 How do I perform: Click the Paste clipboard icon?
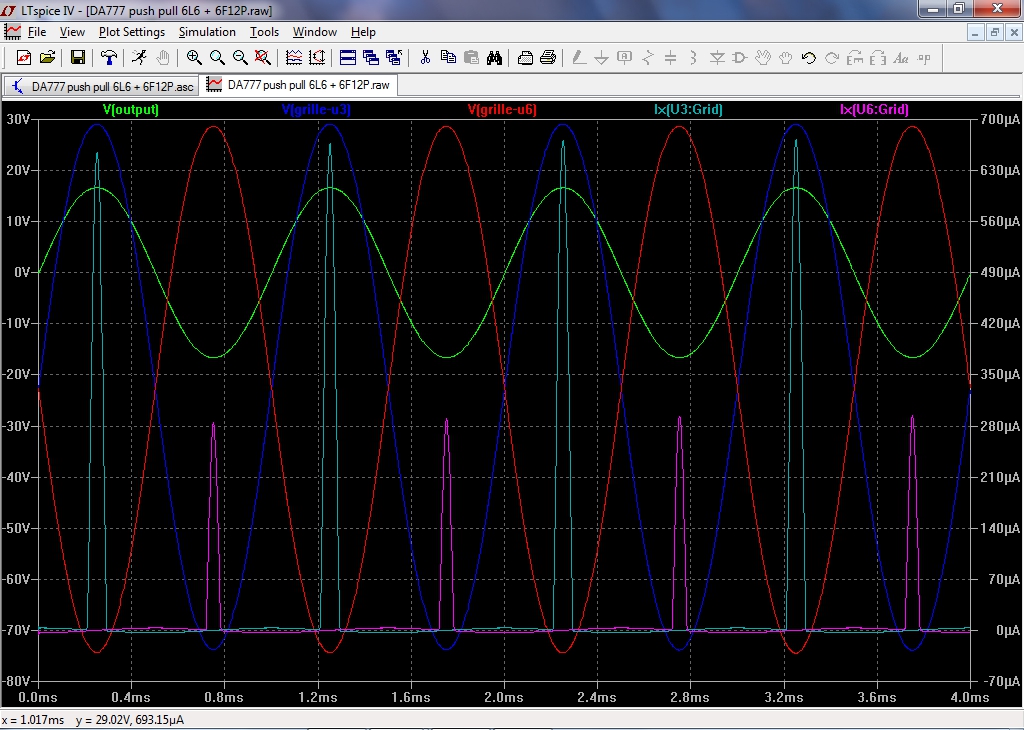click(x=471, y=58)
